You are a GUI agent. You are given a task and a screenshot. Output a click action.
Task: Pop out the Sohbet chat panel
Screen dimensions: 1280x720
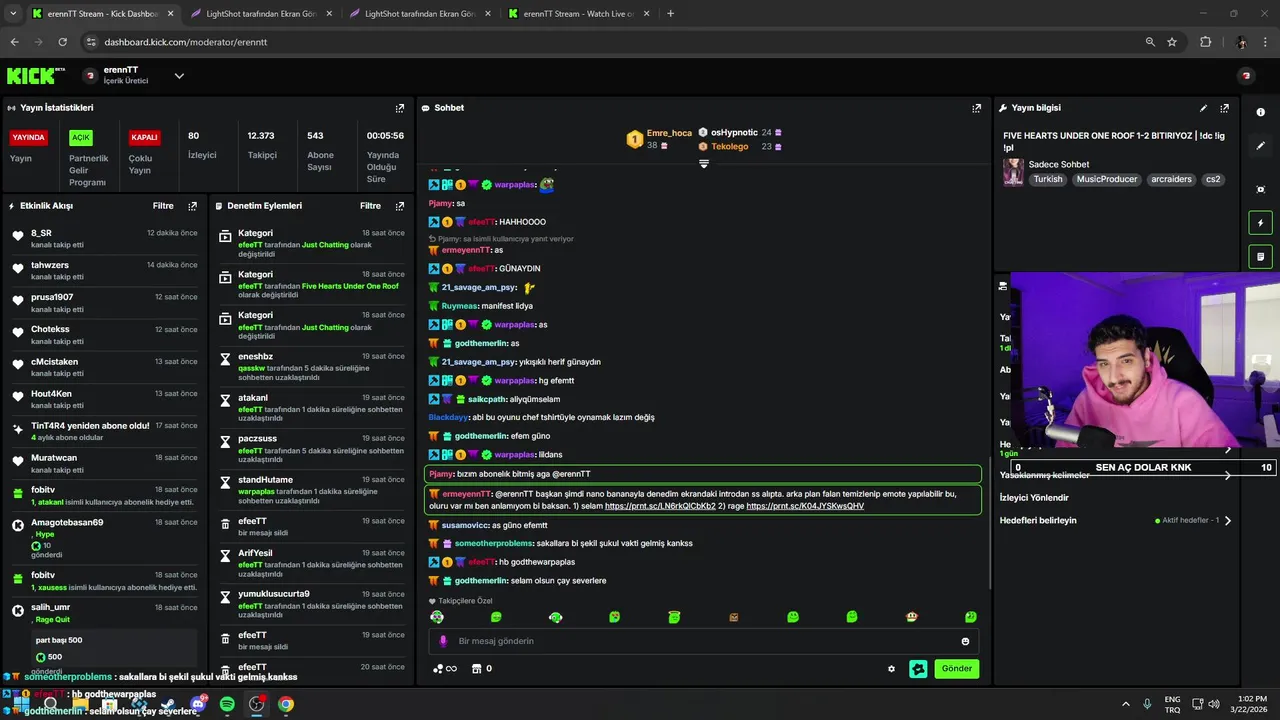tap(977, 108)
